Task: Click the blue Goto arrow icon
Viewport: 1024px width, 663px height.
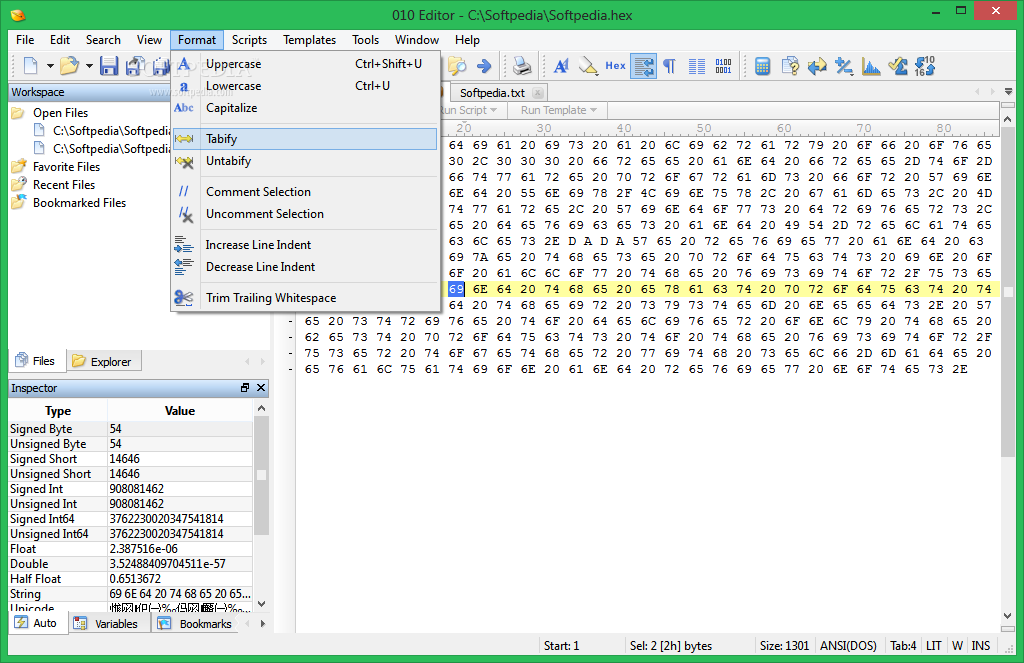Action: [x=484, y=65]
